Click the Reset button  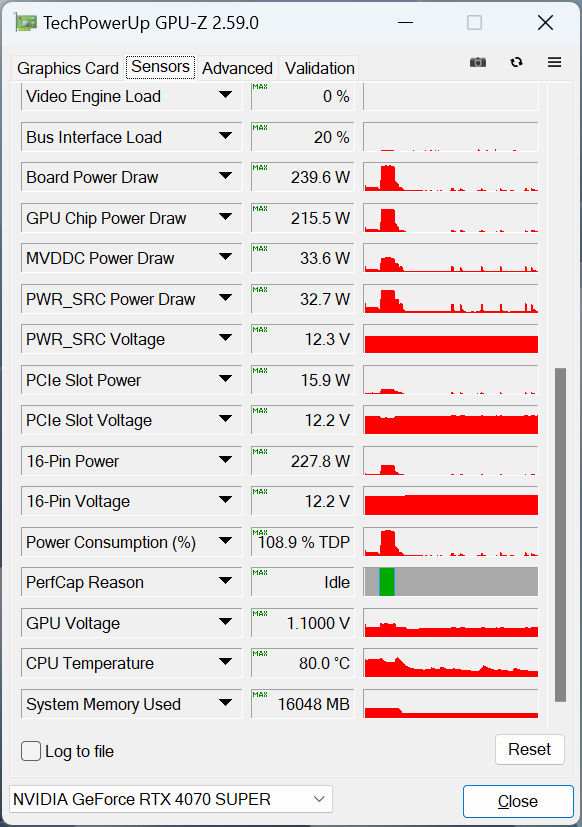529,749
